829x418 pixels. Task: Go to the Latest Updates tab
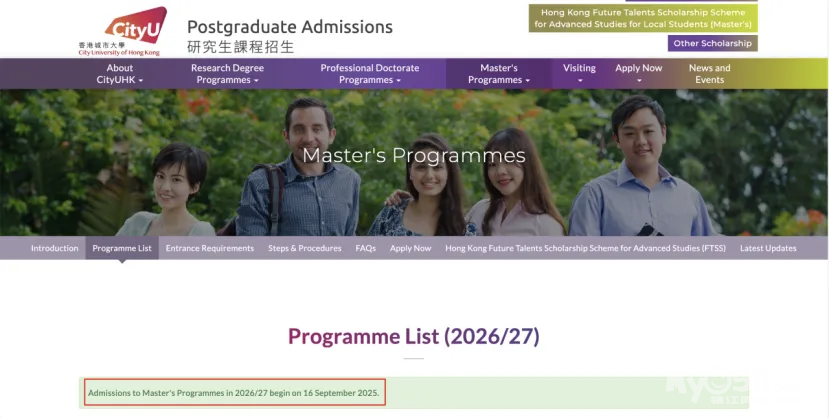coord(768,248)
